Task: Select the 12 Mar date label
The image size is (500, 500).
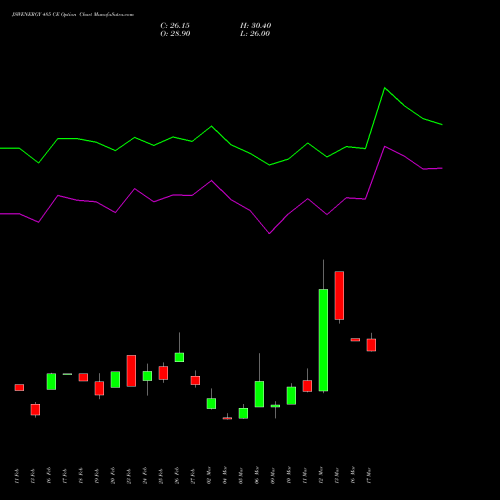Action: pos(321,476)
